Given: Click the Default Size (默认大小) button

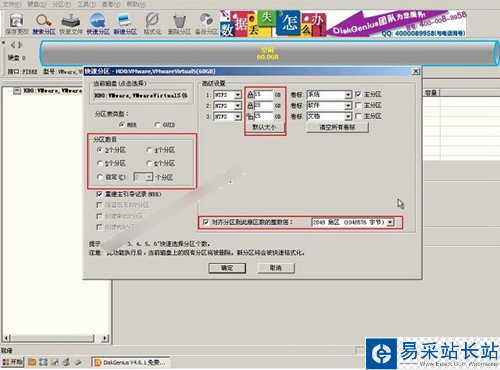Looking at the screenshot, I should pos(265,127).
